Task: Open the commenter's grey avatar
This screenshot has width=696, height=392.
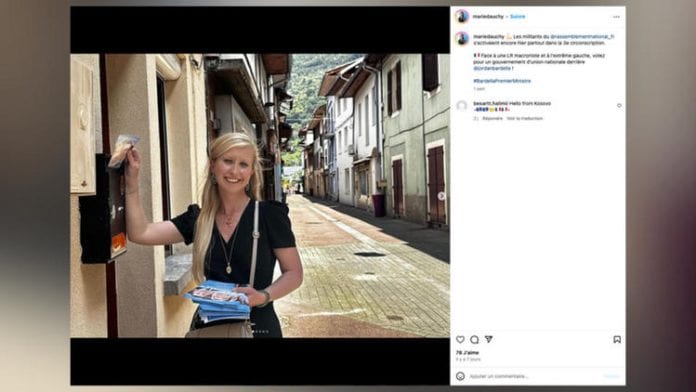Action: (462, 106)
